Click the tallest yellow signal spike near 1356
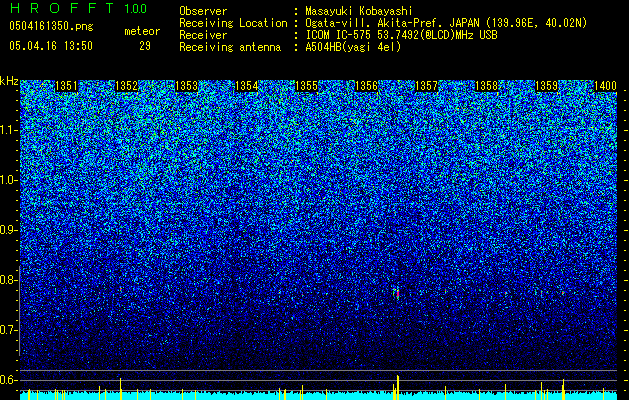Screen dimensions: 629x400 coord(398,388)
